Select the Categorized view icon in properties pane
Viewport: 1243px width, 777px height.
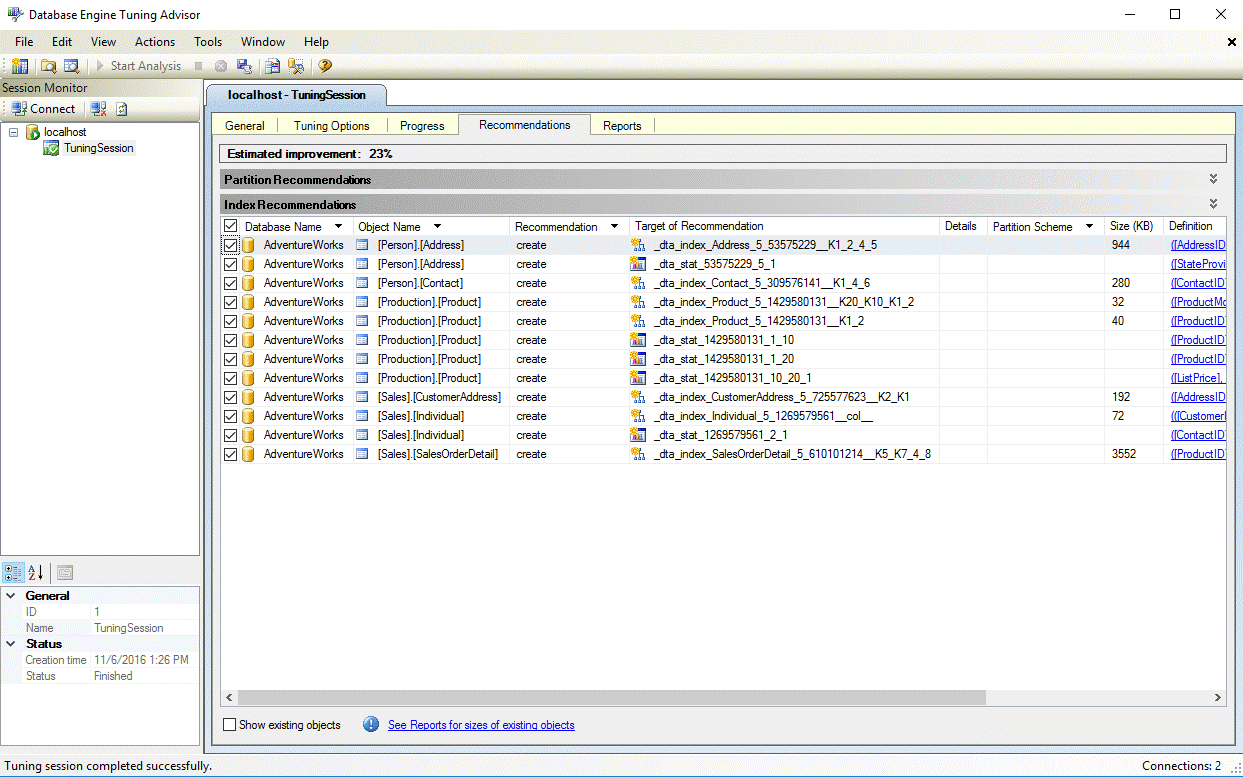click(12, 572)
